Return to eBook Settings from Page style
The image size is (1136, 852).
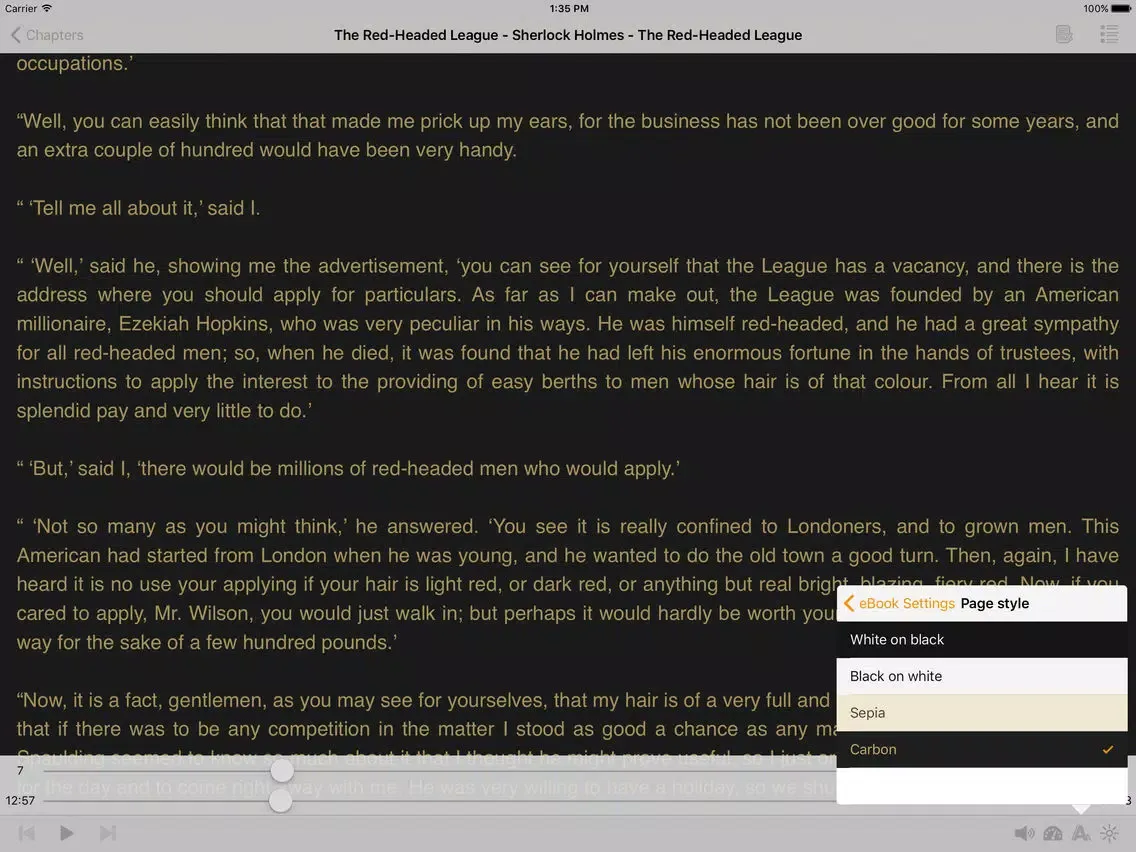point(899,604)
